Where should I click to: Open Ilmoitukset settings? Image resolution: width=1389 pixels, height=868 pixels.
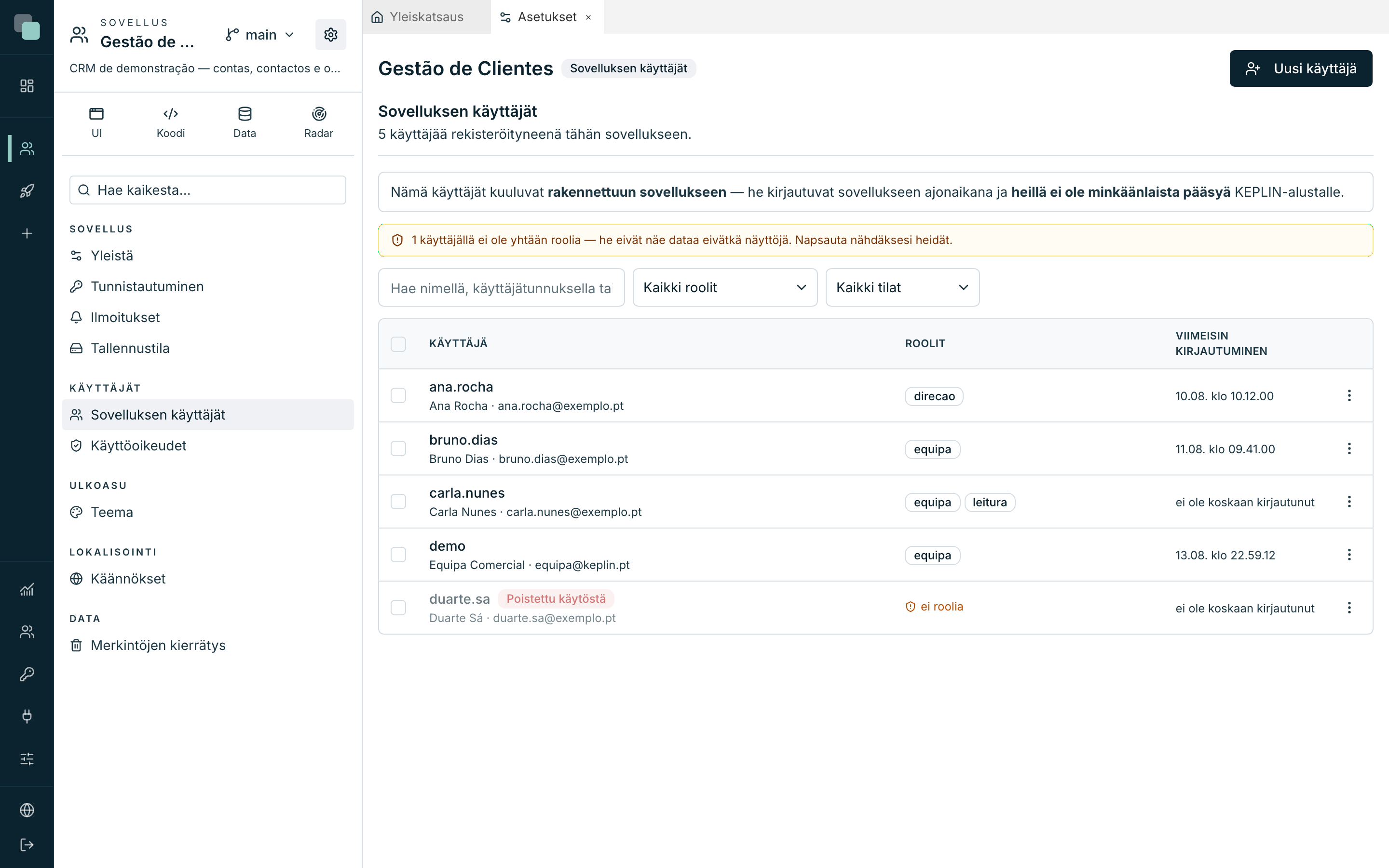click(208, 317)
